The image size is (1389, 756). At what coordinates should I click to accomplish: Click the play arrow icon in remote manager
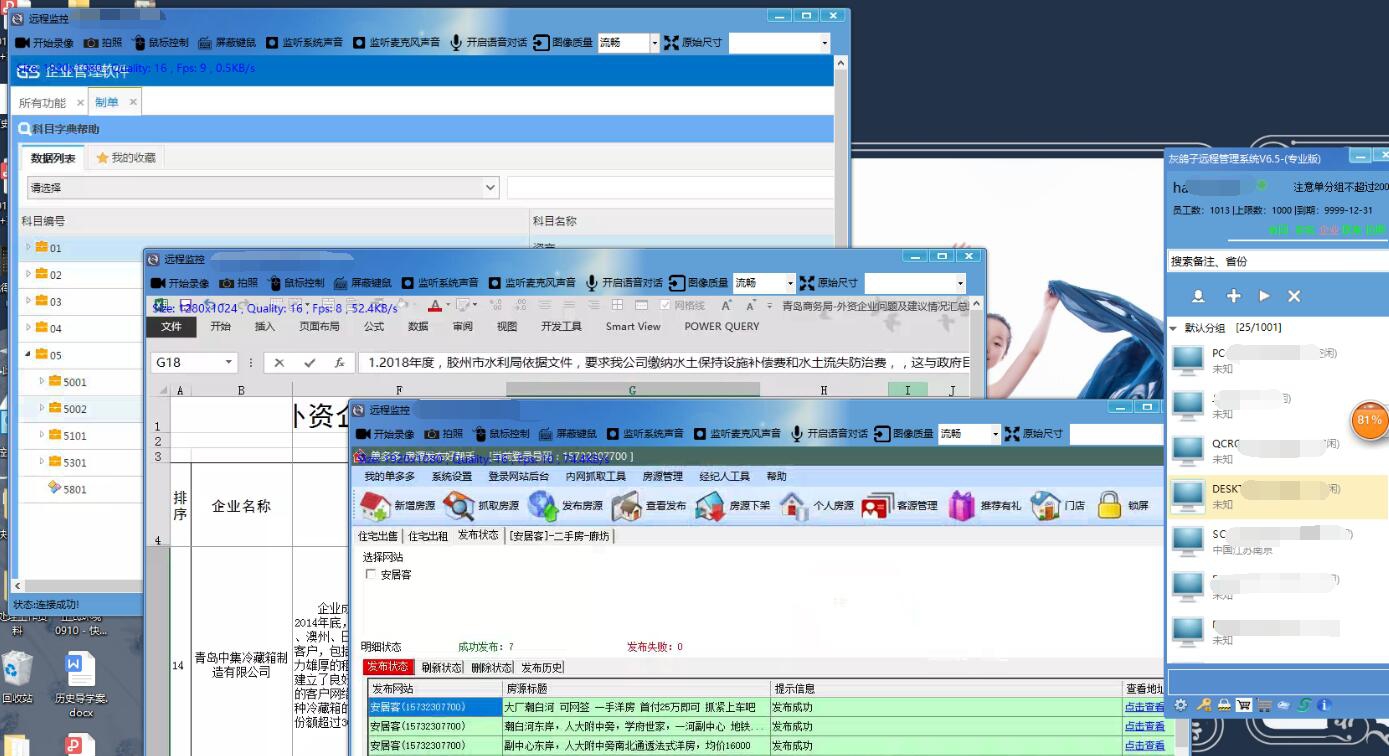1264,296
